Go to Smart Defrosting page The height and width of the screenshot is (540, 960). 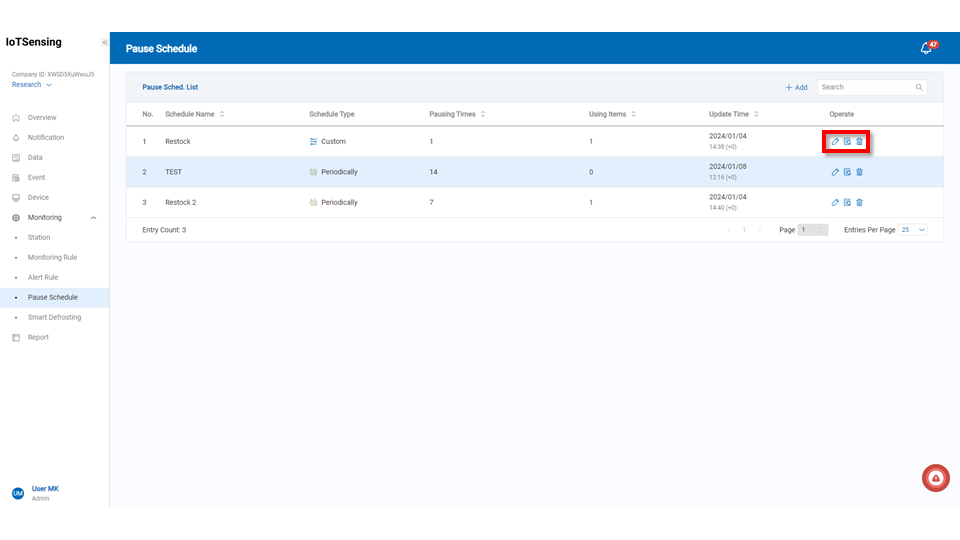click(x=54, y=317)
